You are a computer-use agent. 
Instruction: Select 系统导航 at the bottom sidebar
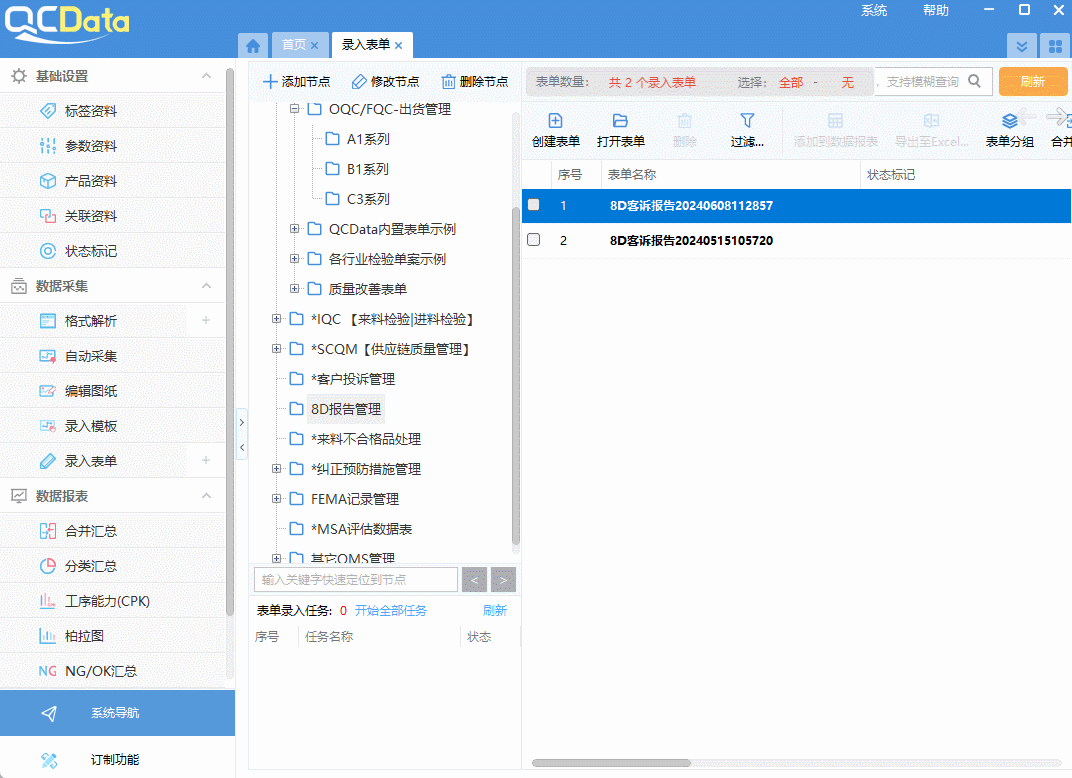coord(117,713)
